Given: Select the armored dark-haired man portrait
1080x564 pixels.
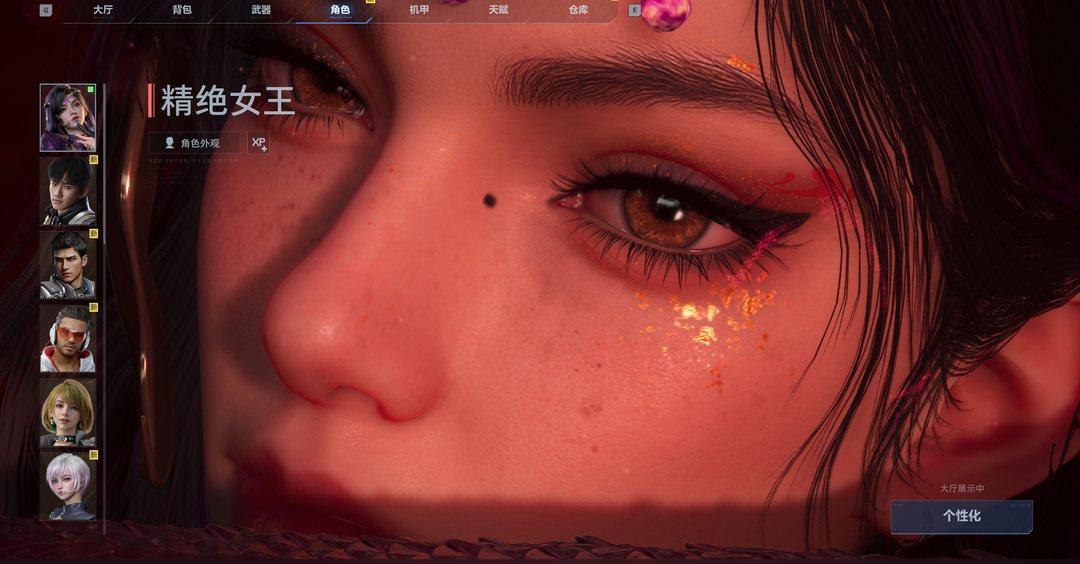Looking at the screenshot, I should tap(68, 265).
